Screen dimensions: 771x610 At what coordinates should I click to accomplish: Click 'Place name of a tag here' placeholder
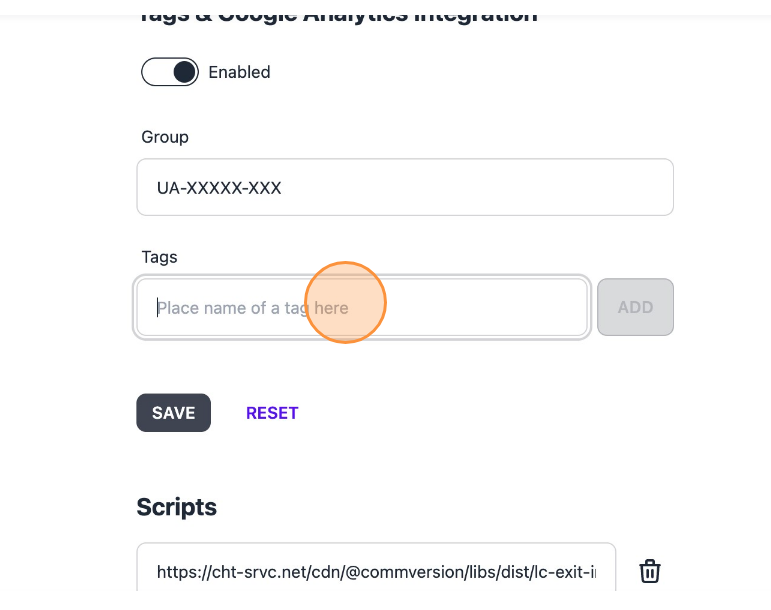click(x=253, y=308)
